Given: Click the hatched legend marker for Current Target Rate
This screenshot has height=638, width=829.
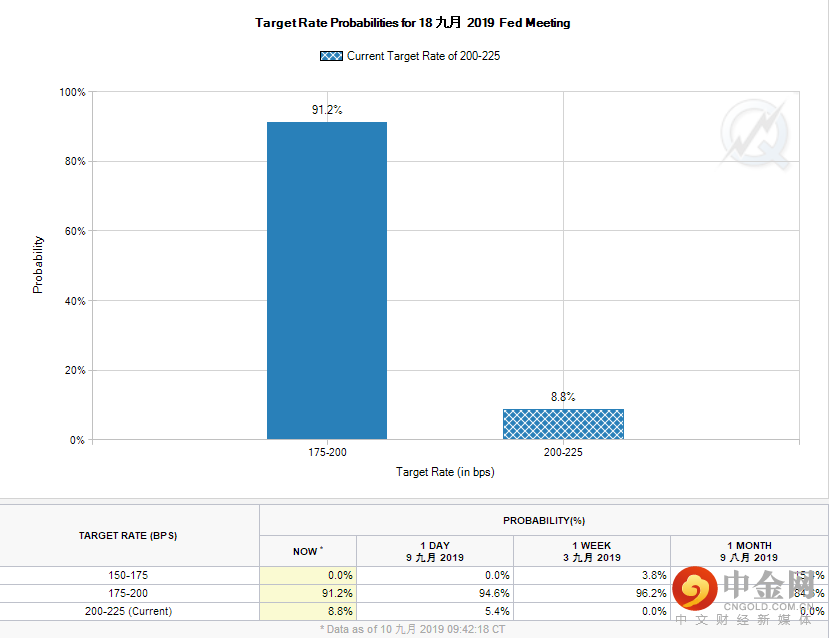Looking at the screenshot, I should (x=330, y=56).
